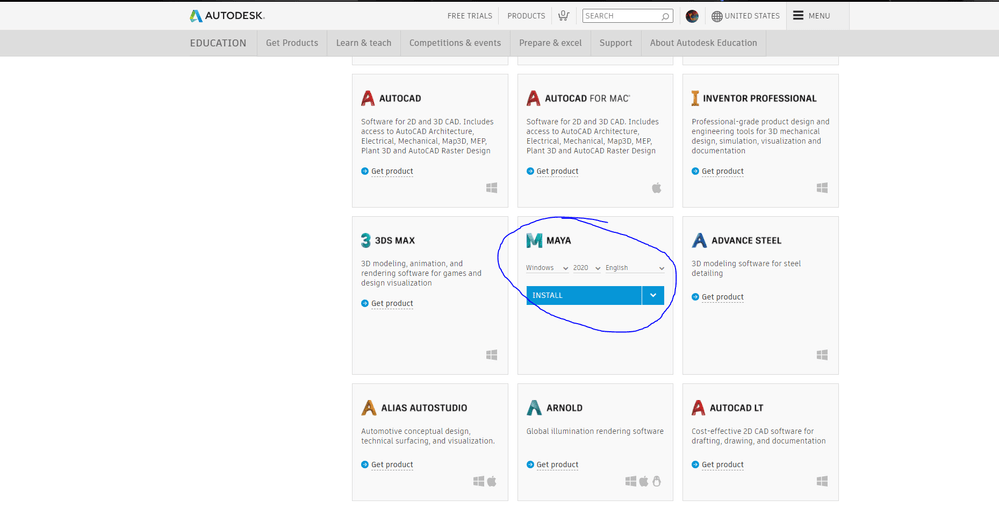999x505 pixels.
Task: Open the hamburger MENU icon
Action: click(798, 16)
